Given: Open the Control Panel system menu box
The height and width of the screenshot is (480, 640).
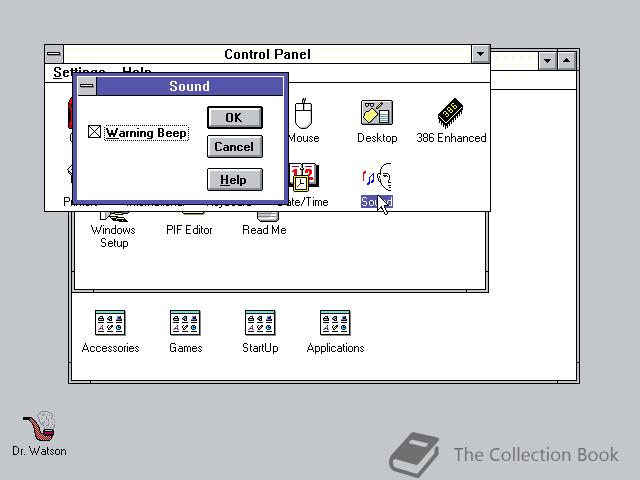Looking at the screenshot, I should pyautogui.click(x=54, y=53).
